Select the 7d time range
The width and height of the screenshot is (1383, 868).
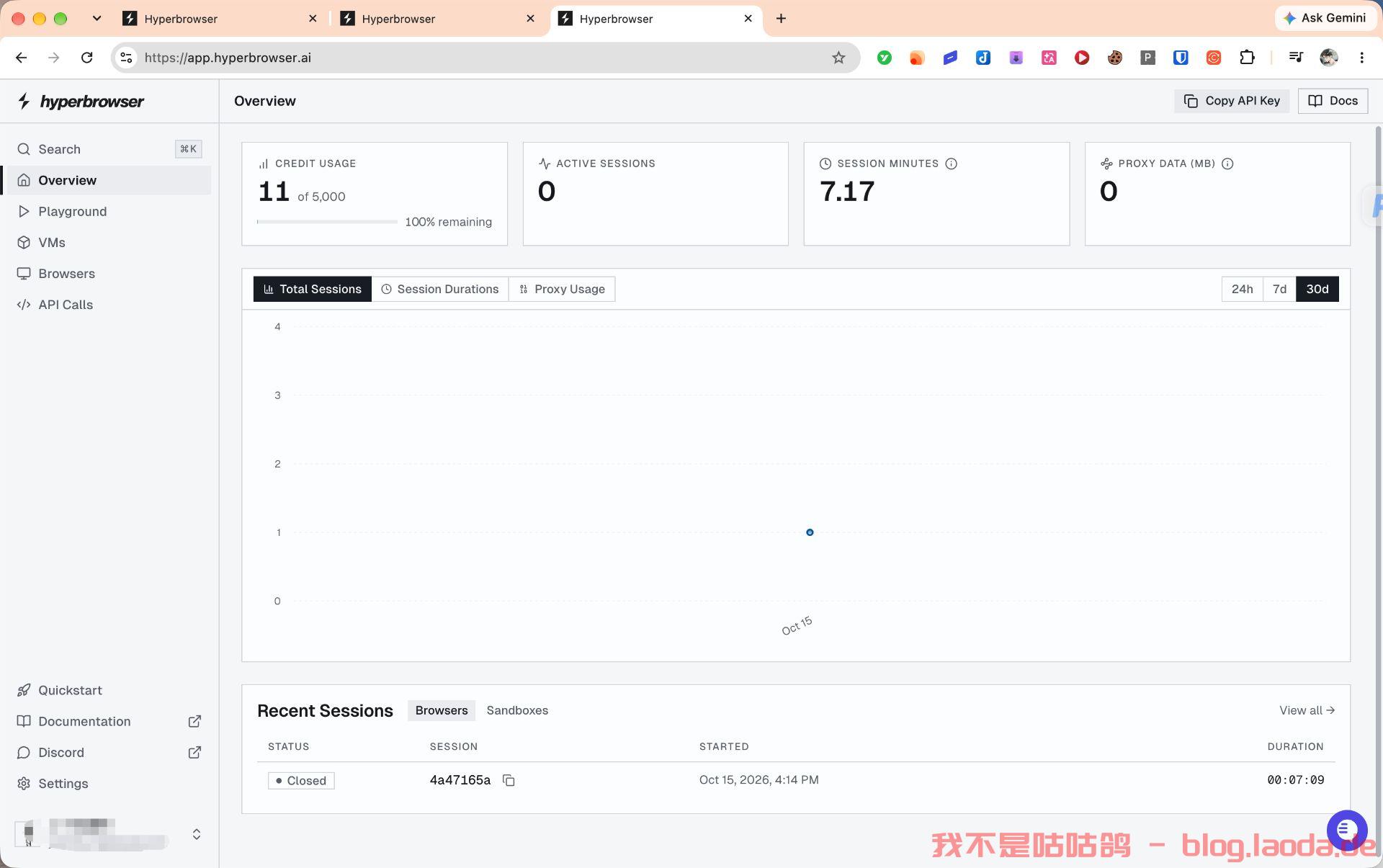point(1279,289)
